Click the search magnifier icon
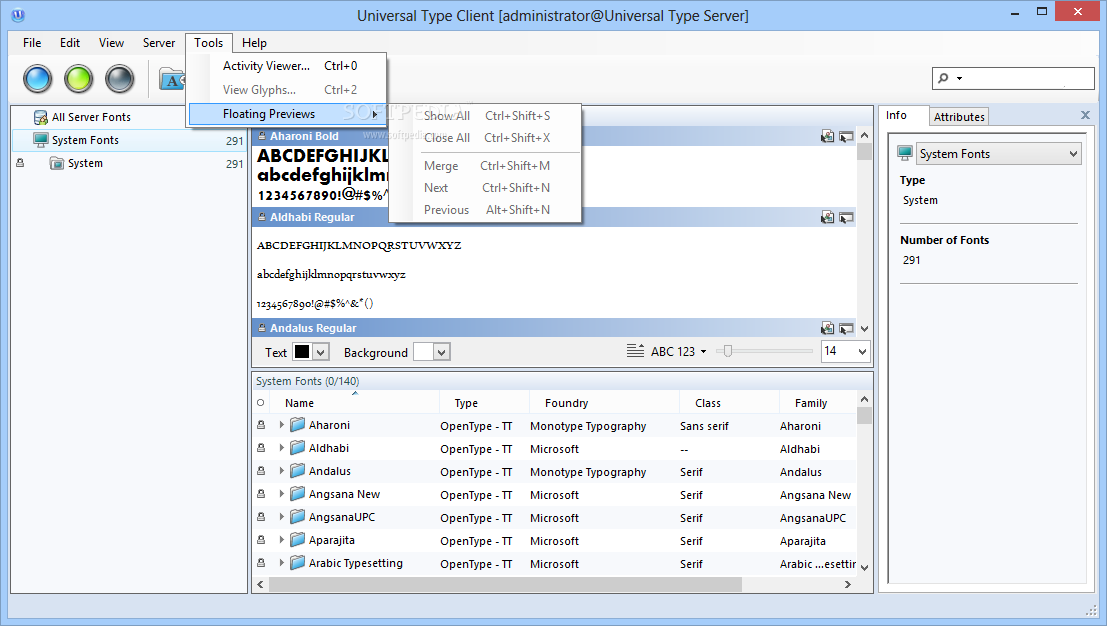Image resolution: width=1107 pixels, height=626 pixels. [943, 78]
